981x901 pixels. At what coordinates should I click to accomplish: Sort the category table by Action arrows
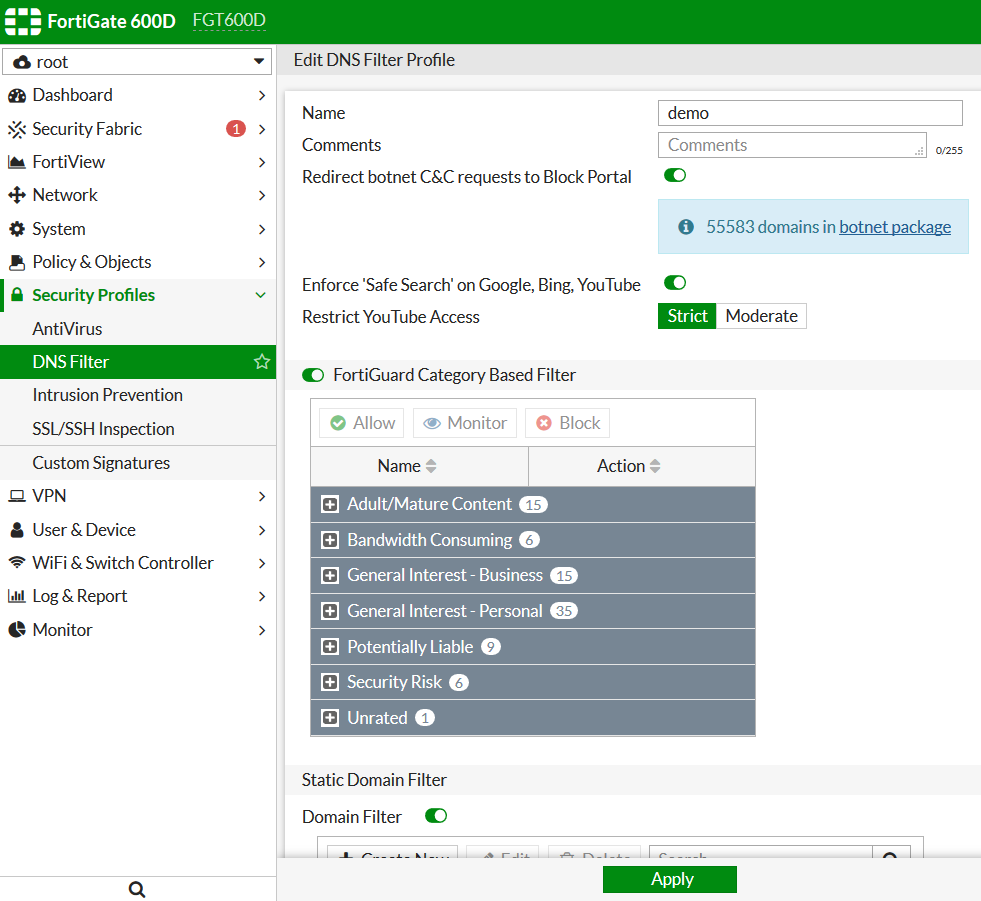click(655, 466)
